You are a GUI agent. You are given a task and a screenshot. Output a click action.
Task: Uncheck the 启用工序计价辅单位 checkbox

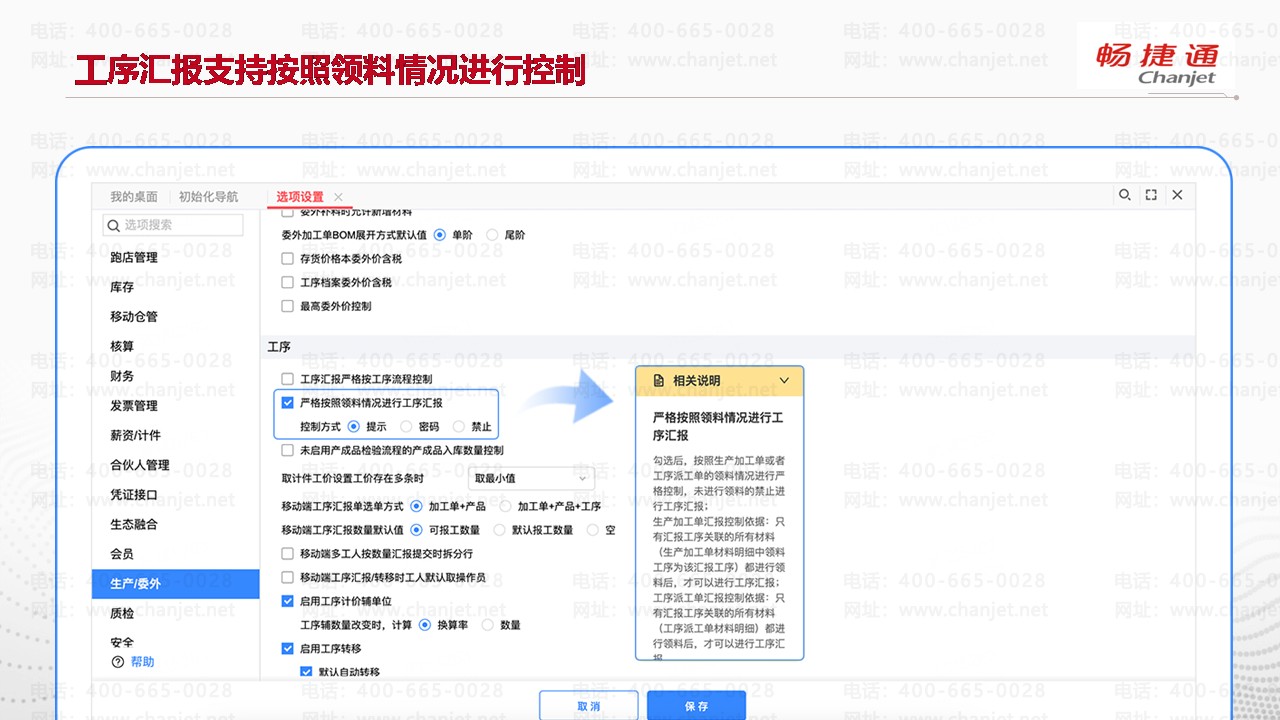point(288,601)
